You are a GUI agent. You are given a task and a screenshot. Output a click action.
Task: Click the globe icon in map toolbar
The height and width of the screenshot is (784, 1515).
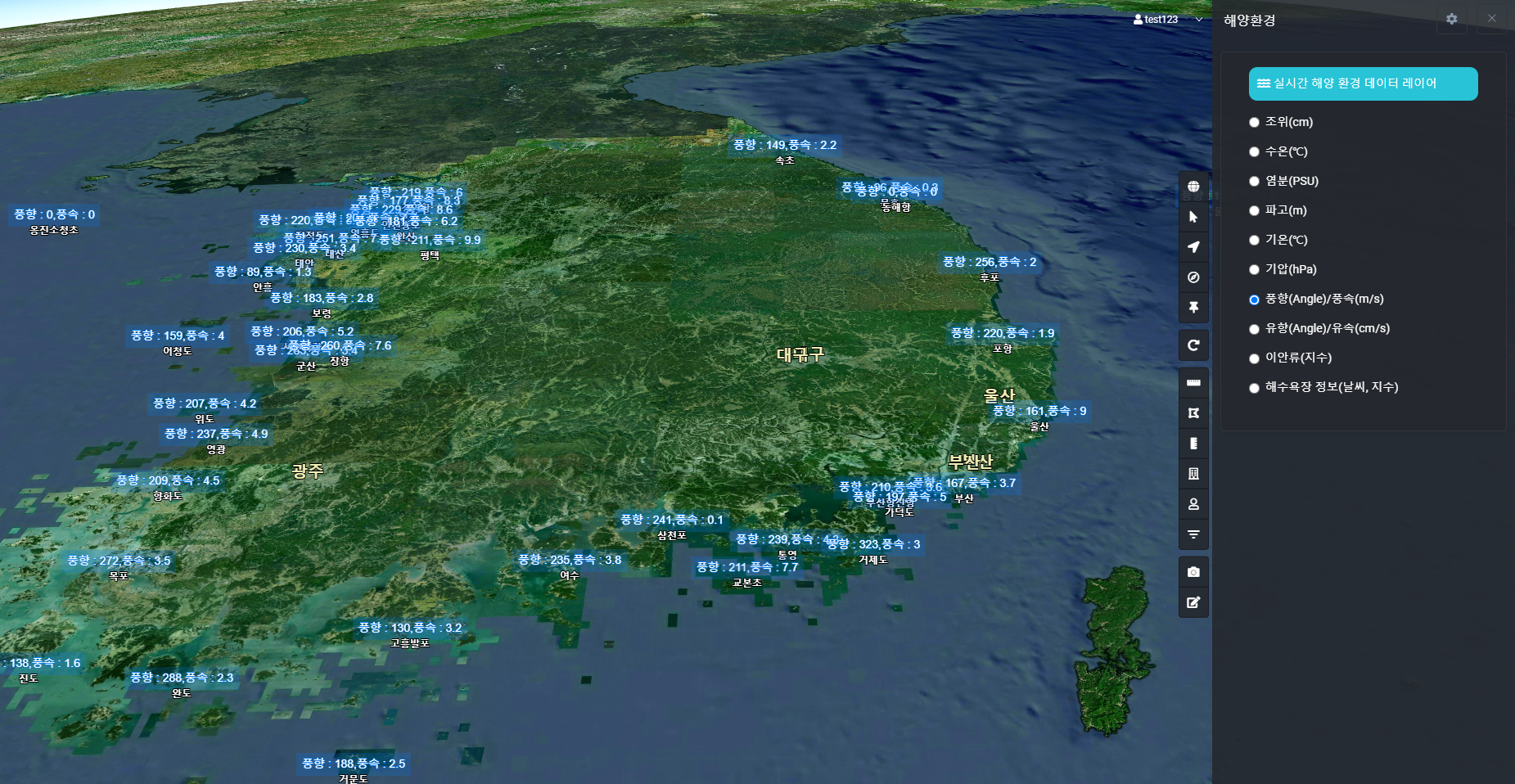1193,187
